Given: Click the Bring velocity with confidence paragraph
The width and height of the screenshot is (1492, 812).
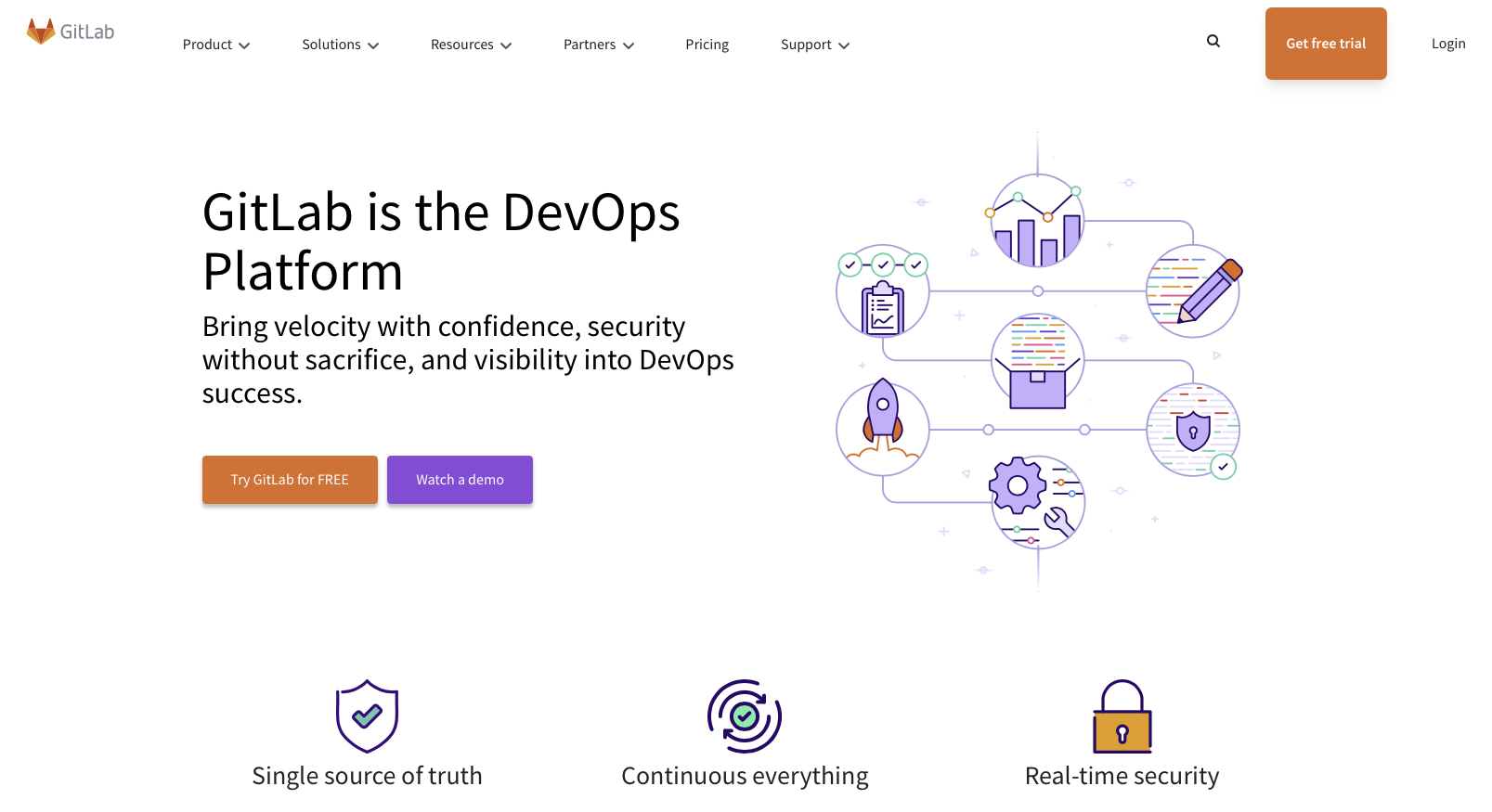Looking at the screenshot, I should pyautogui.click(x=468, y=360).
